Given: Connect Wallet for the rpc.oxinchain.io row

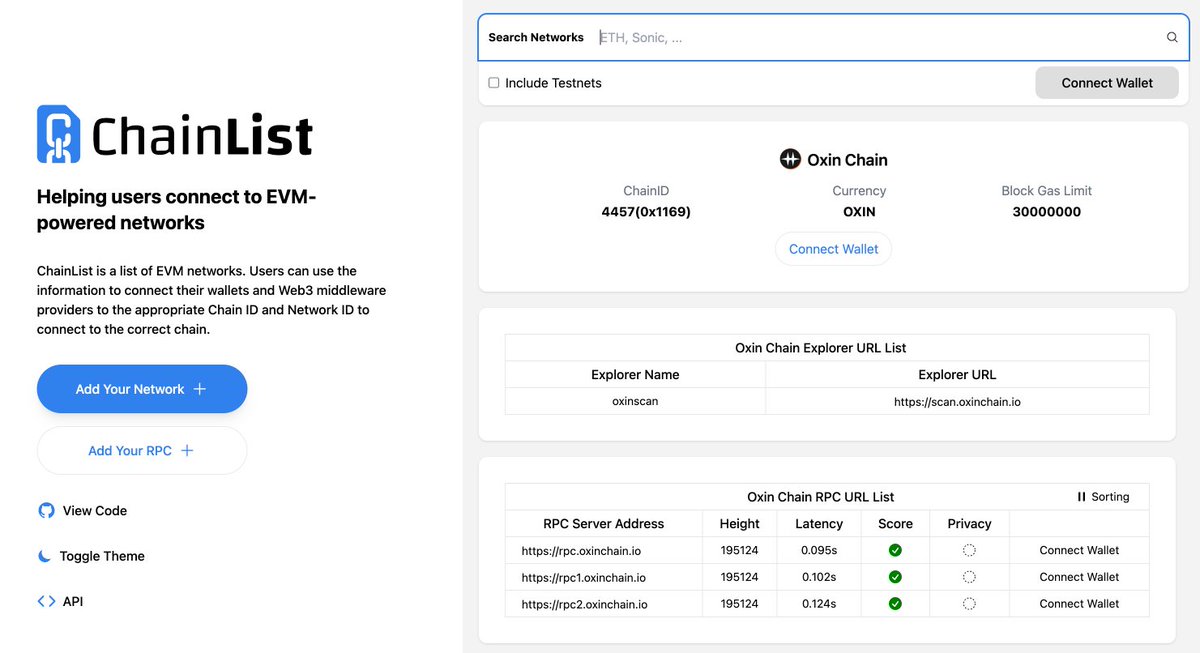Looking at the screenshot, I should [x=1079, y=550].
